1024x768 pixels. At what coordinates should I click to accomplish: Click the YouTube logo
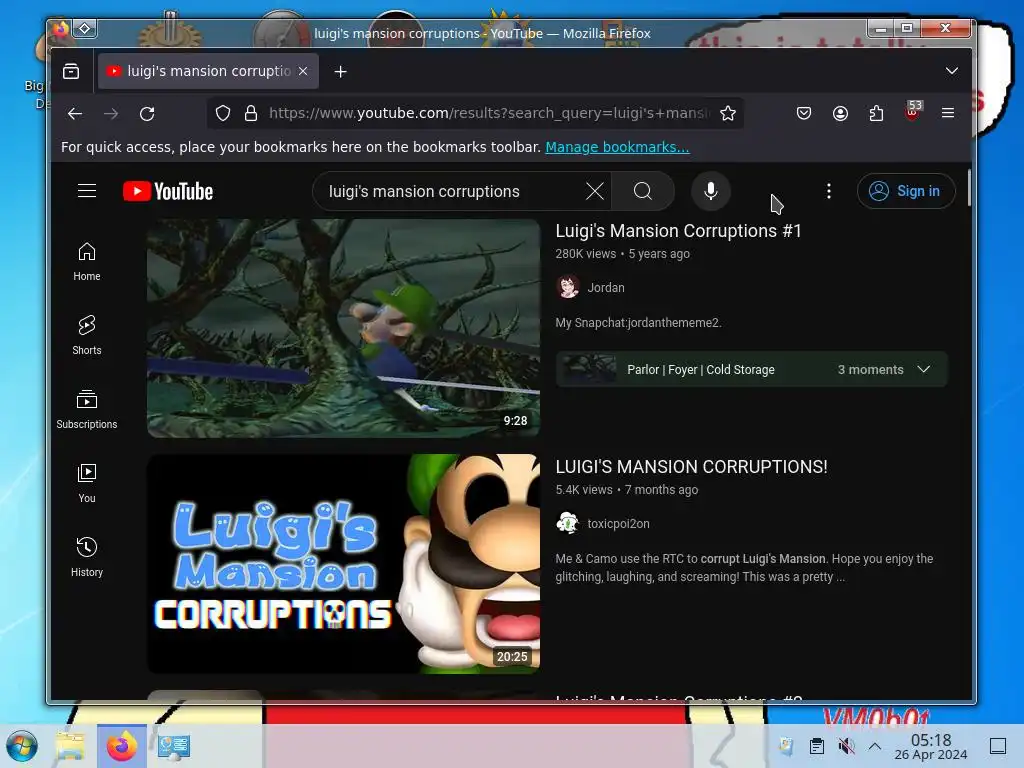168,191
